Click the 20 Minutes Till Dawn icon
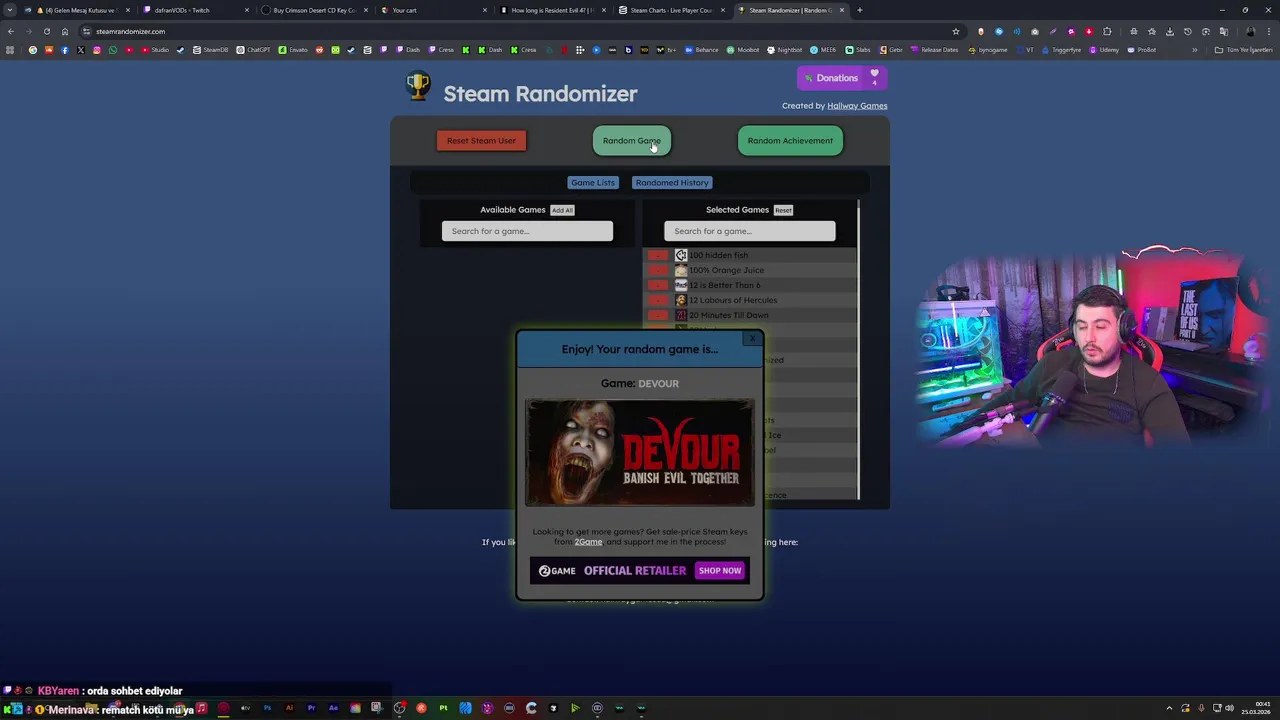The image size is (1280, 720). [x=681, y=315]
